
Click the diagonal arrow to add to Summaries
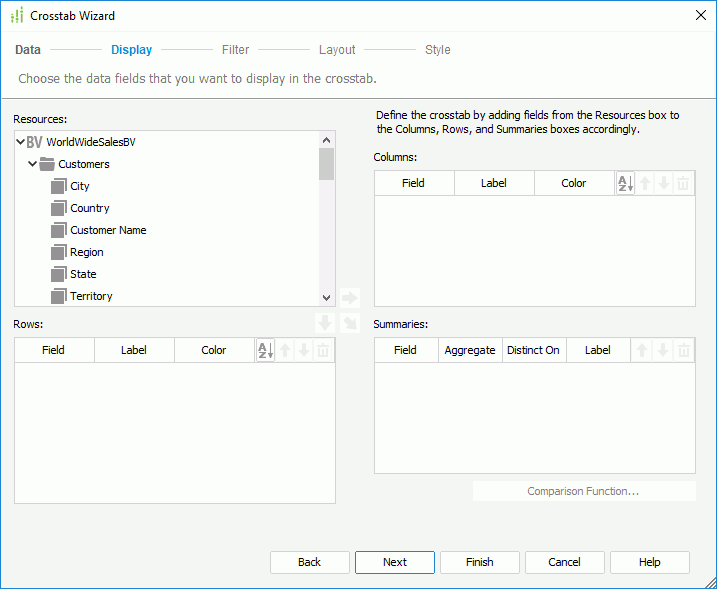350,323
